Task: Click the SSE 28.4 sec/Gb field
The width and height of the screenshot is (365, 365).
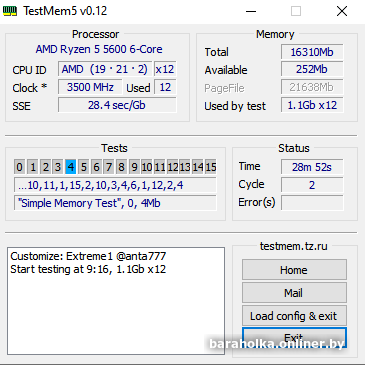Action: [x=117, y=105]
